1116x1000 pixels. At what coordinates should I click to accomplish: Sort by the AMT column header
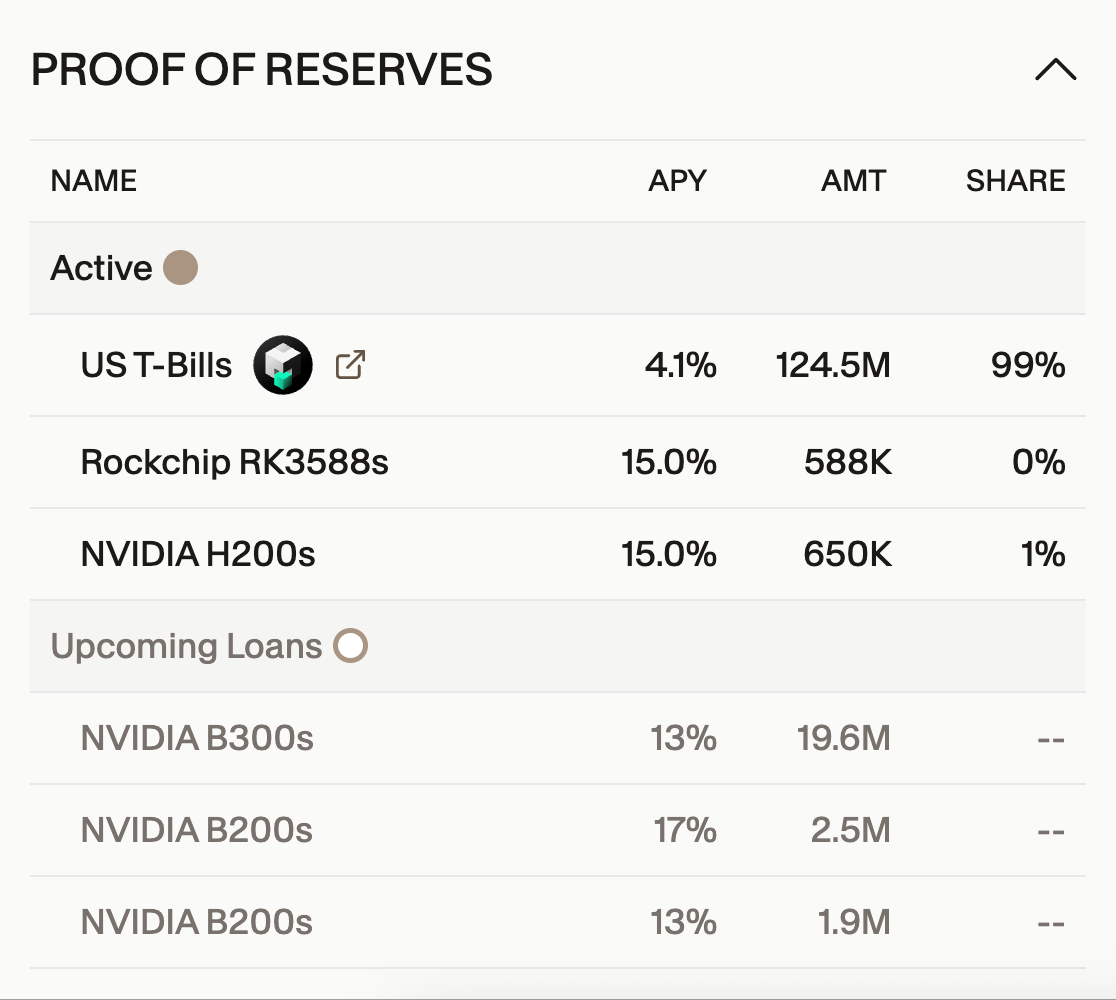853,181
